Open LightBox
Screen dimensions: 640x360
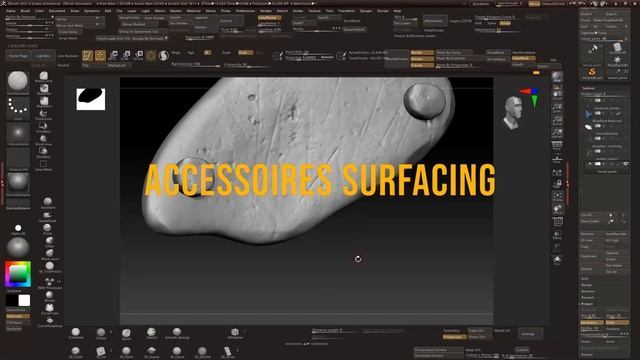point(43,56)
